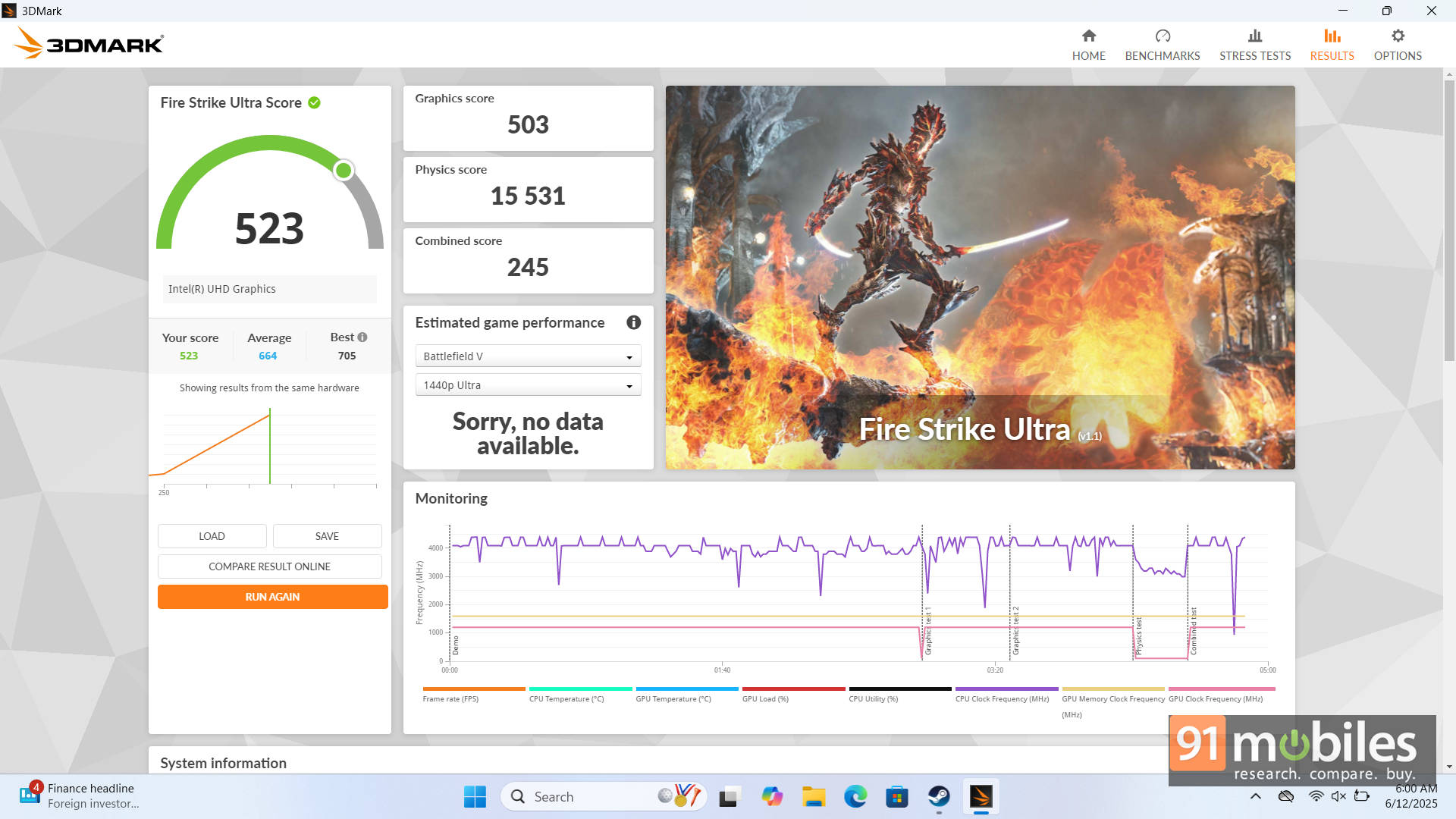
Task: Expand the 1440p Ultra resolution dropdown
Action: pos(528,385)
